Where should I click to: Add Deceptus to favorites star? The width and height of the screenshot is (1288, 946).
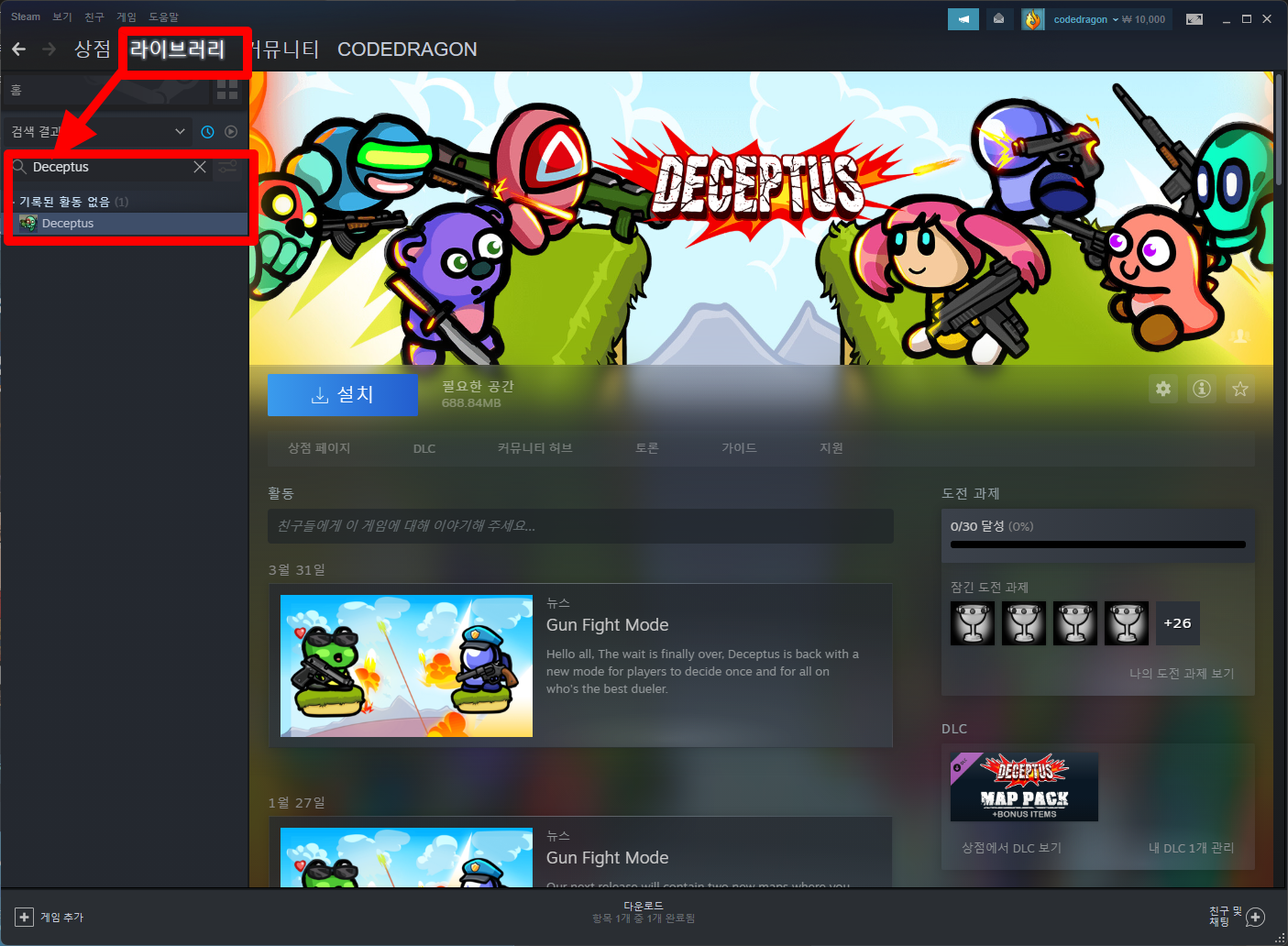tap(1240, 390)
